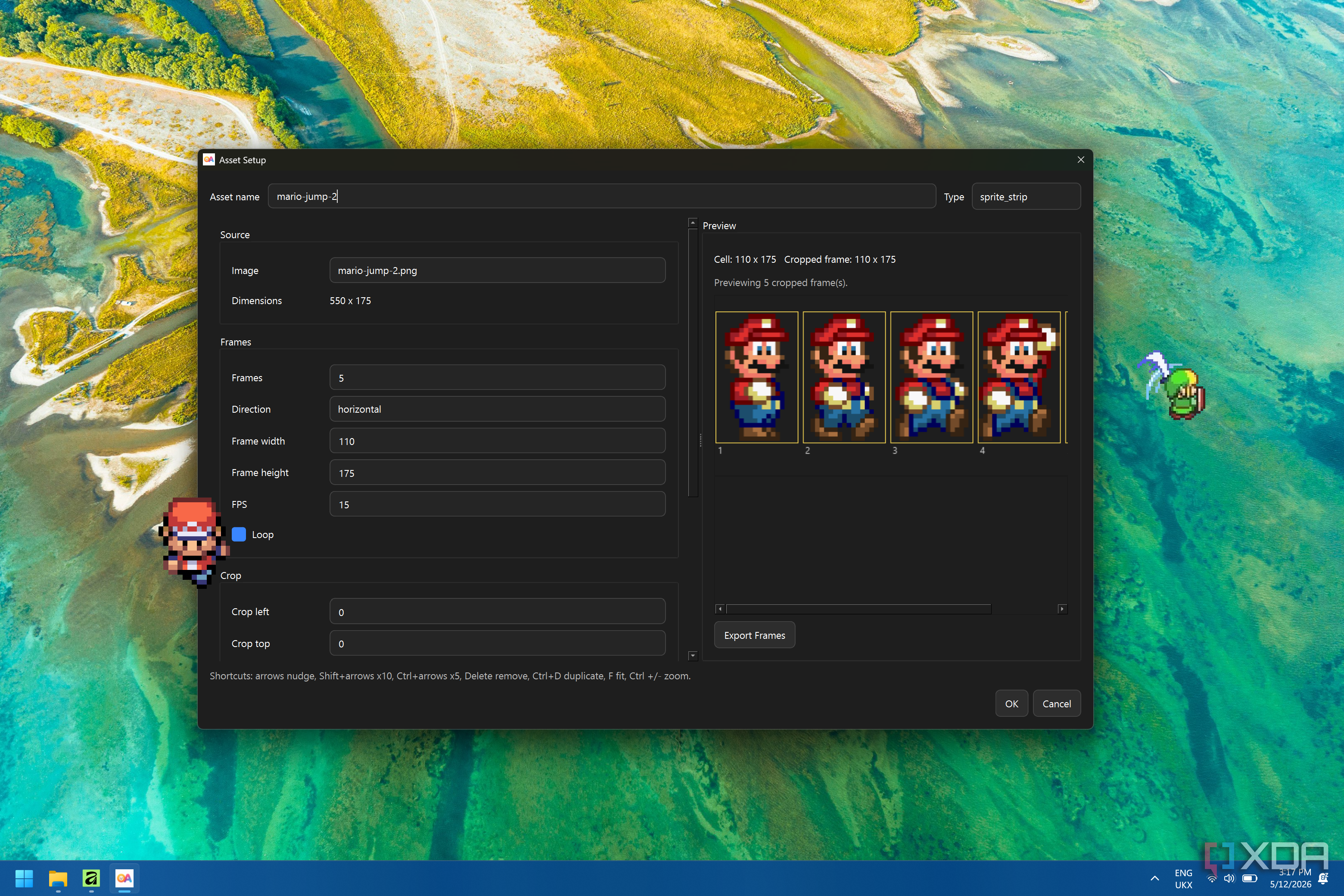This screenshot has height=896, width=1344.
Task: Select preview frame 4 thumbnail
Action: 1019,377
